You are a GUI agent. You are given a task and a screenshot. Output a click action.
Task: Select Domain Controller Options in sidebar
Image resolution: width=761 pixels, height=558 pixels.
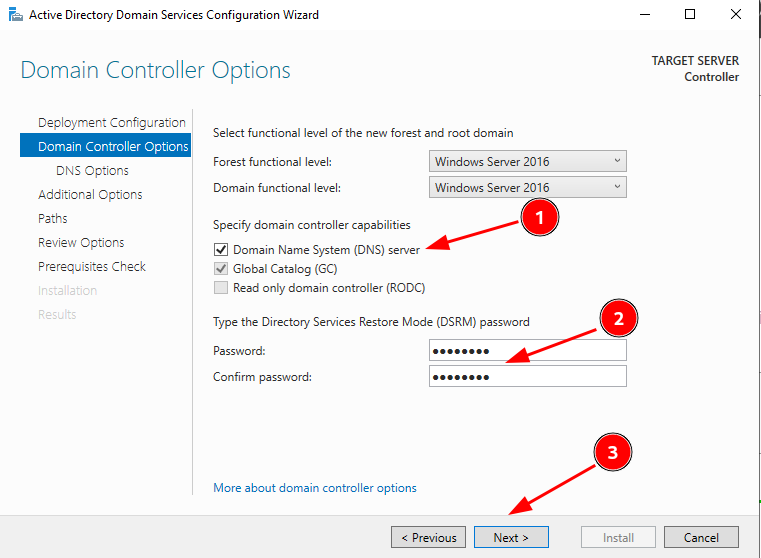pos(105,146)
